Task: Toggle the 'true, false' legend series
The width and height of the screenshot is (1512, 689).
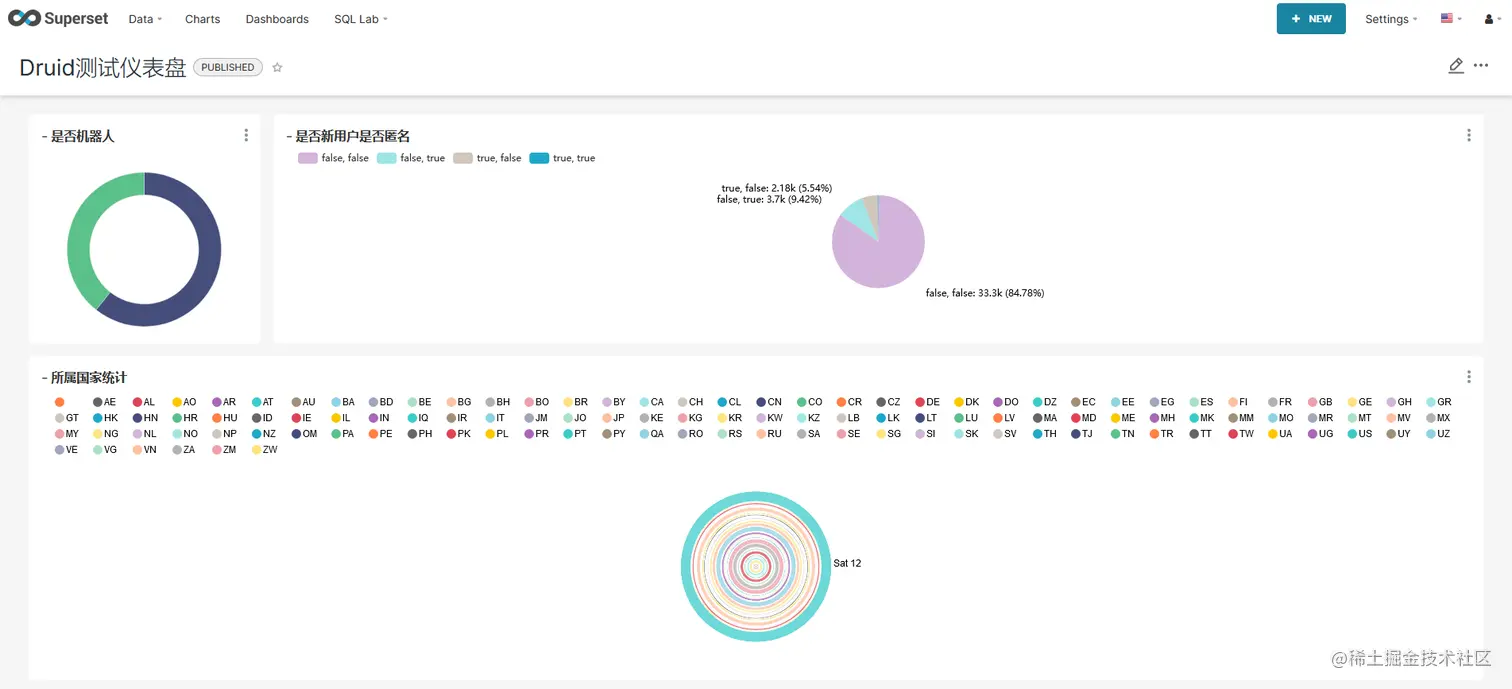Action: [487, 158]
